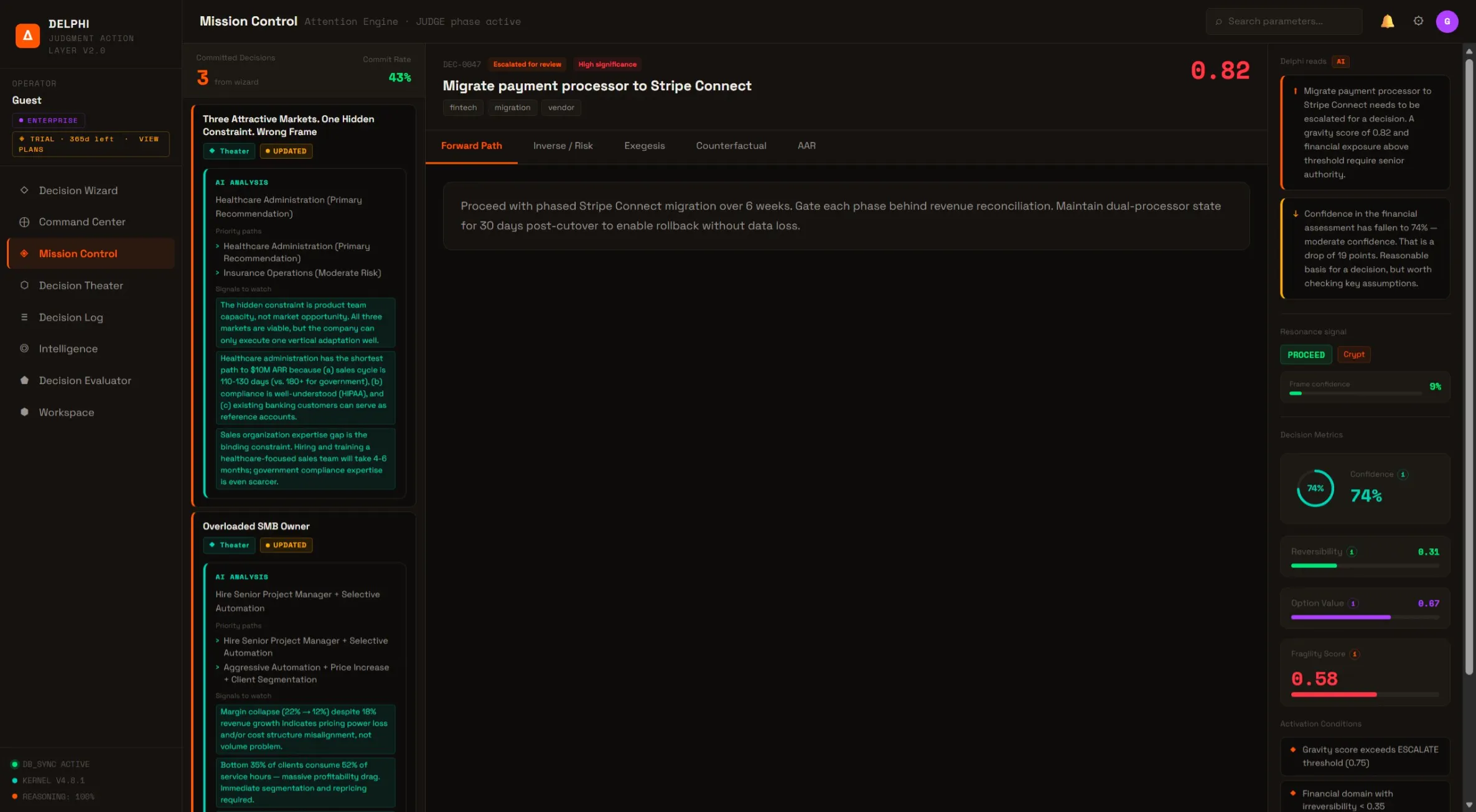Click the Confidence info icon
Image resolution: width=1476 pixels, height=812 pixels.
(1403, 474)
